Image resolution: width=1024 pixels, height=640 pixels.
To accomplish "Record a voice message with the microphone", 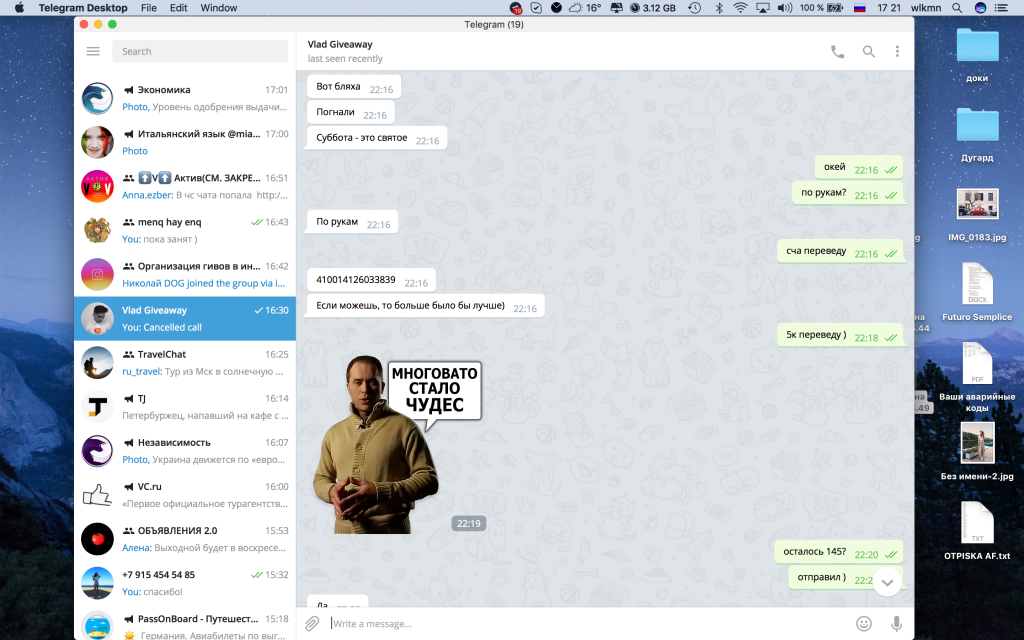I will [x=896, y=623].
